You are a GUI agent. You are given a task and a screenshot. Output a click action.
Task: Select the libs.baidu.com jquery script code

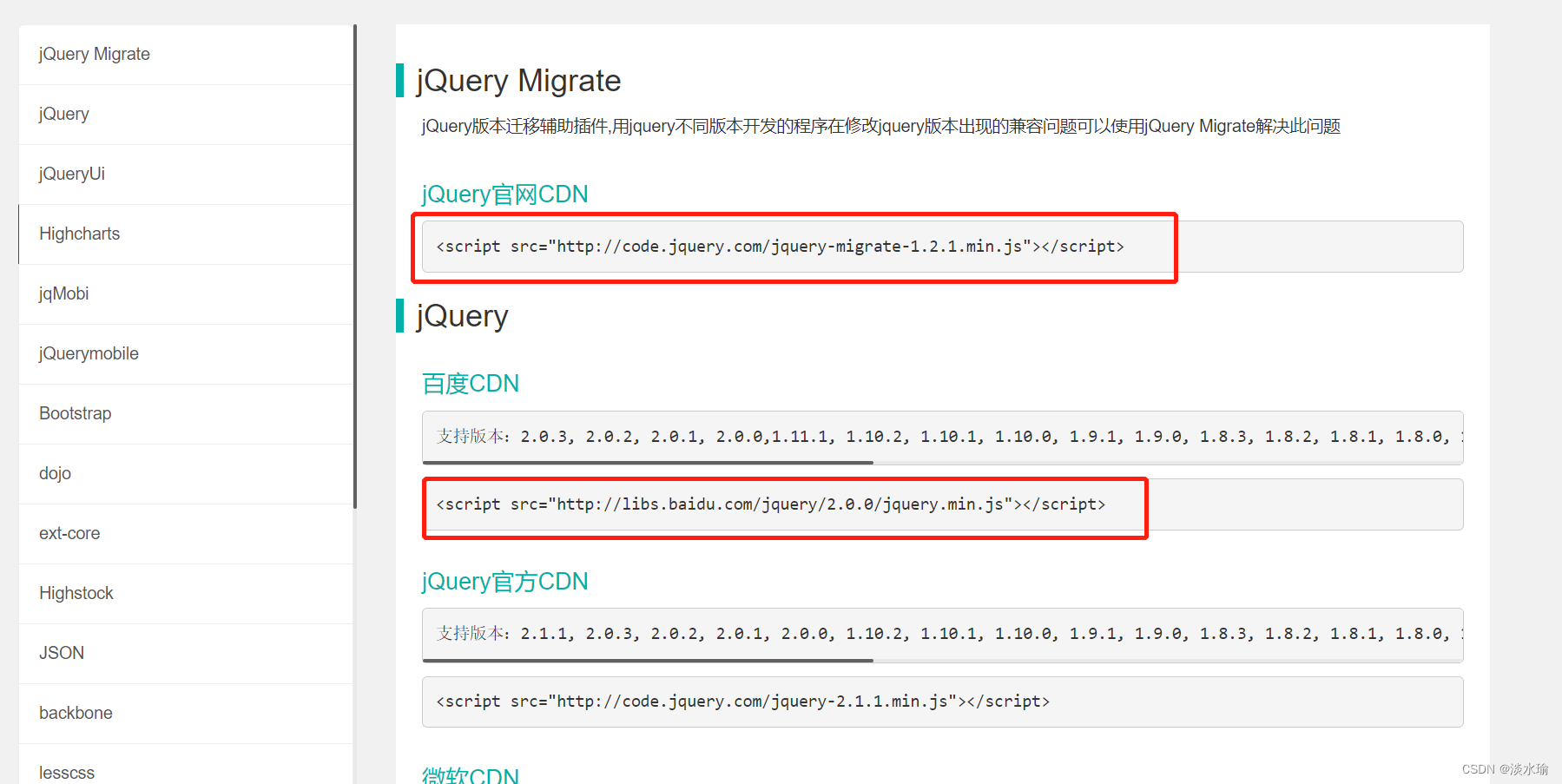coord(942,504)
